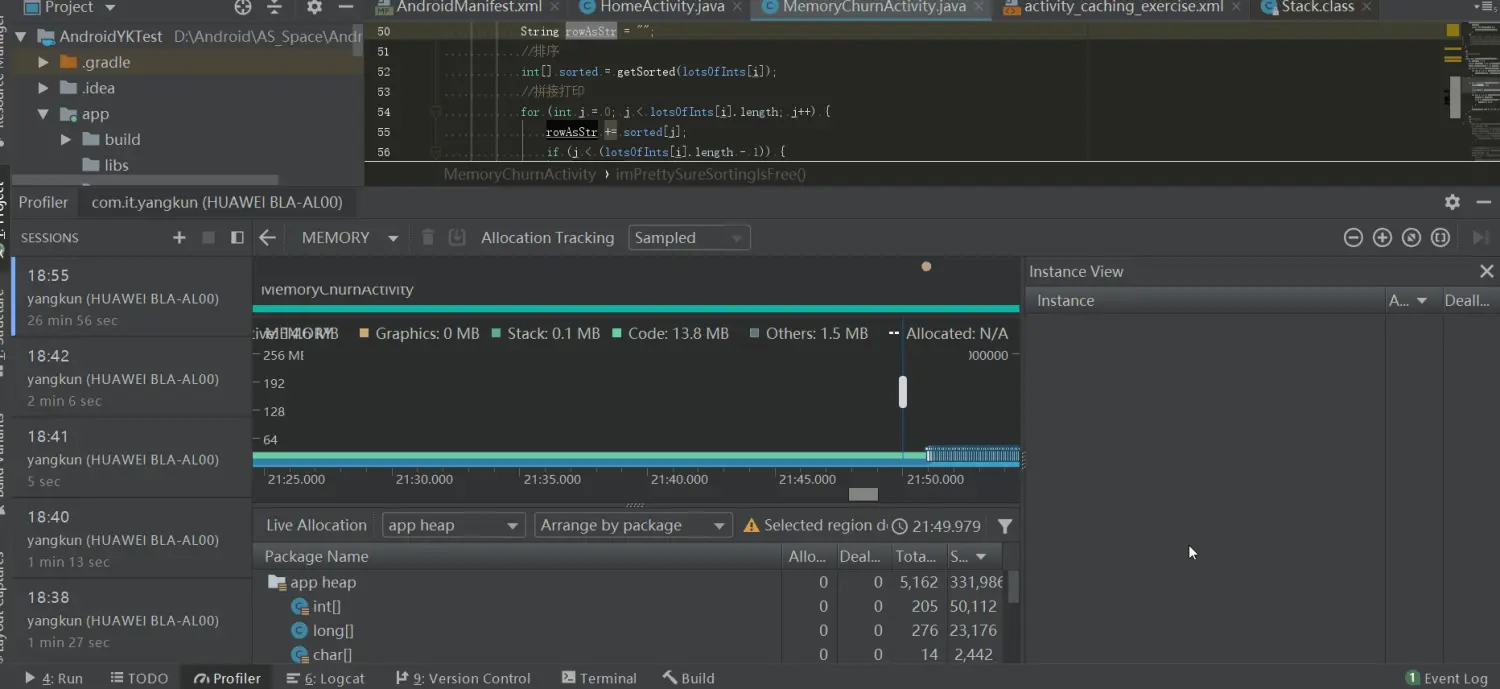Select the 18:41 session
The height and width of the screenshot is (689, 1500).
tap(131, 459)
